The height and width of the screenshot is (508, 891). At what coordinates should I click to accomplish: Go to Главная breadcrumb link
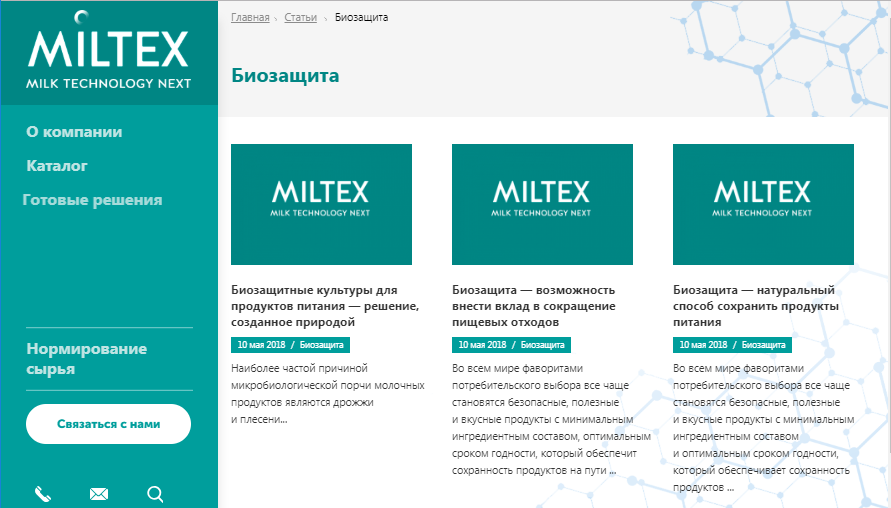[250, 17]
